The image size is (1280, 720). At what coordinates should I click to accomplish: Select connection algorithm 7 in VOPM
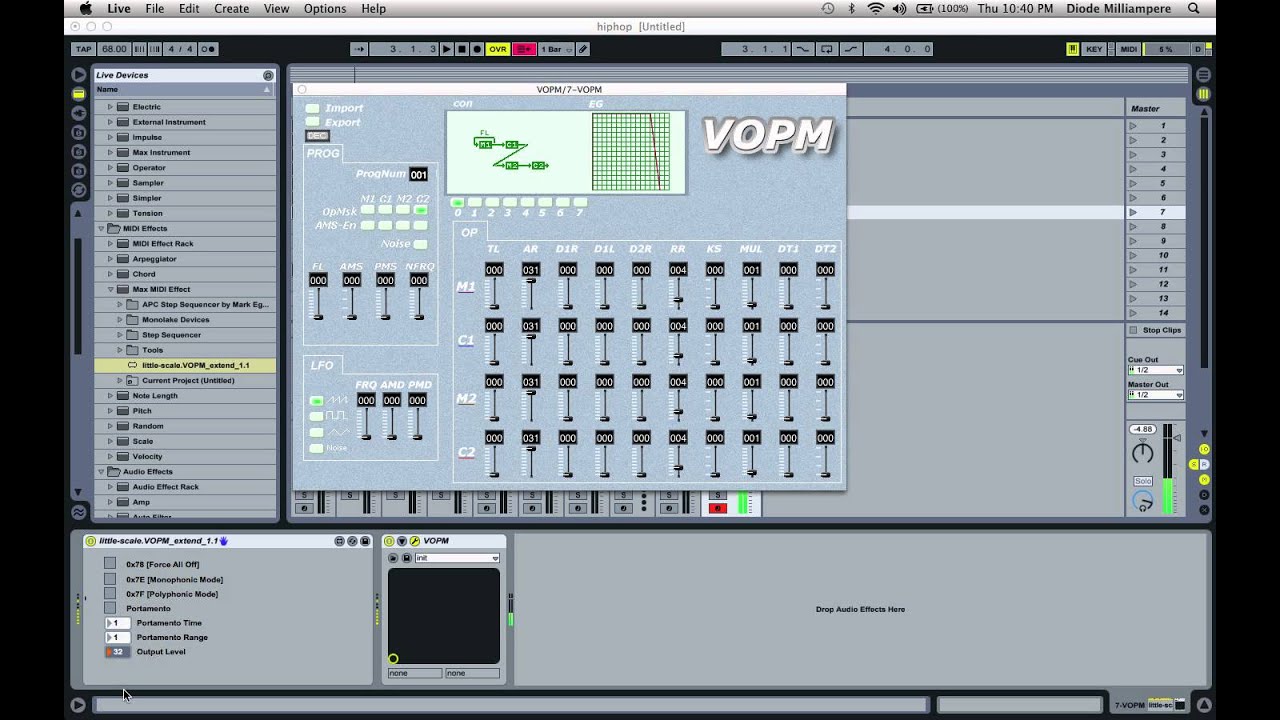tap(580, 203)
